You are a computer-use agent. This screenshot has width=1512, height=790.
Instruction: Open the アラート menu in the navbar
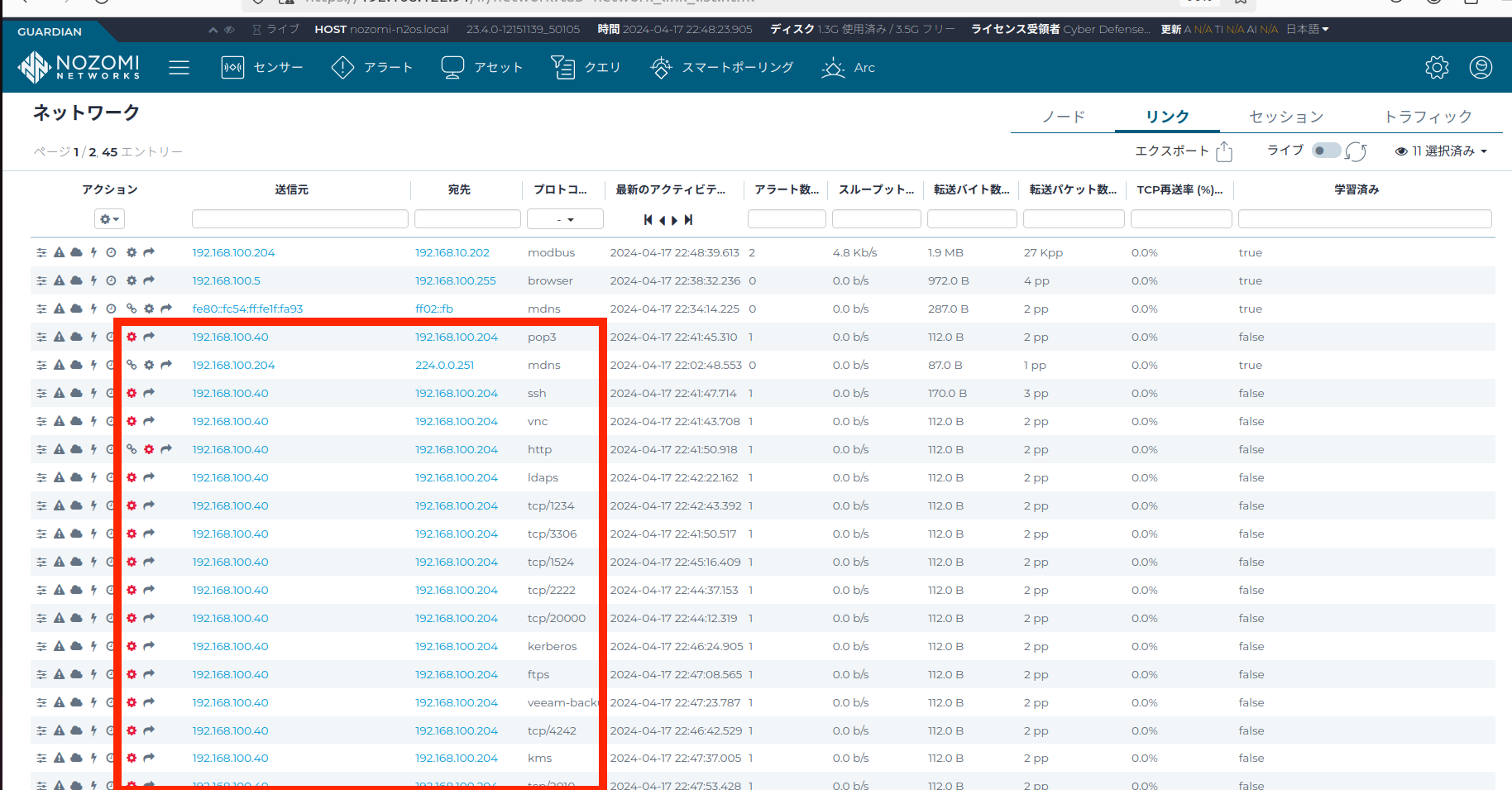372,68
